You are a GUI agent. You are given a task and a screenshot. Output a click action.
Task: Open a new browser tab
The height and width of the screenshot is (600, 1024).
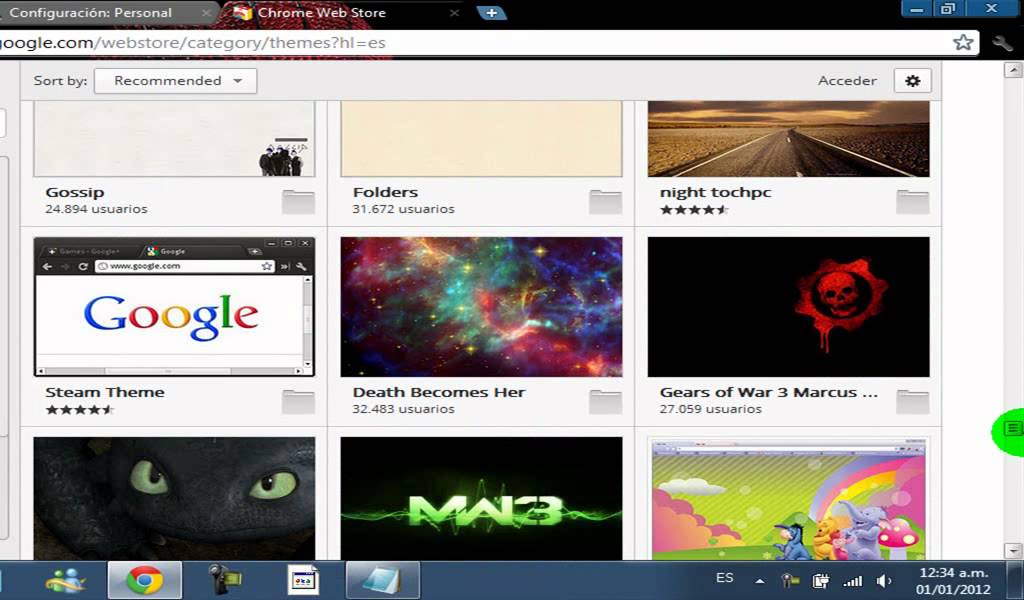coord(491,12)
